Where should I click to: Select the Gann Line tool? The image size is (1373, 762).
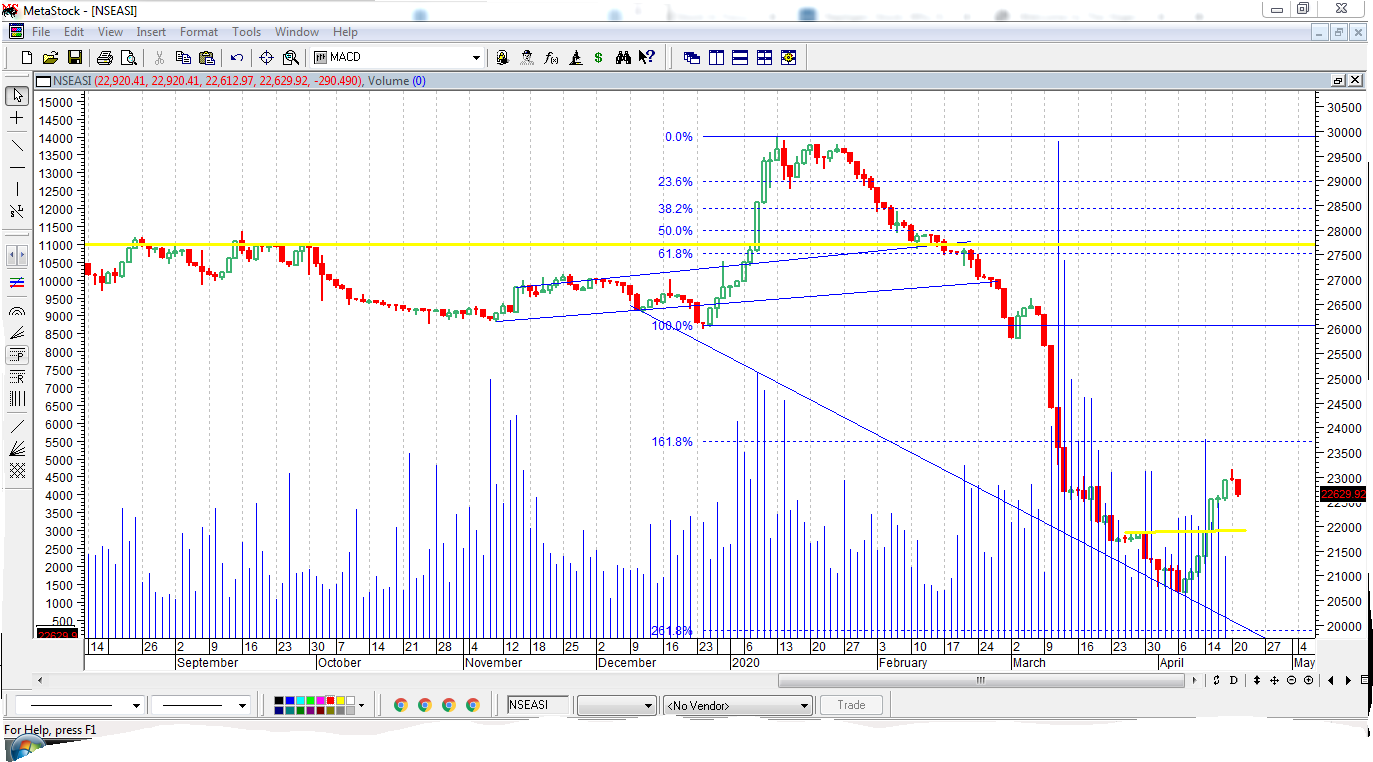[x=17, y=425]
